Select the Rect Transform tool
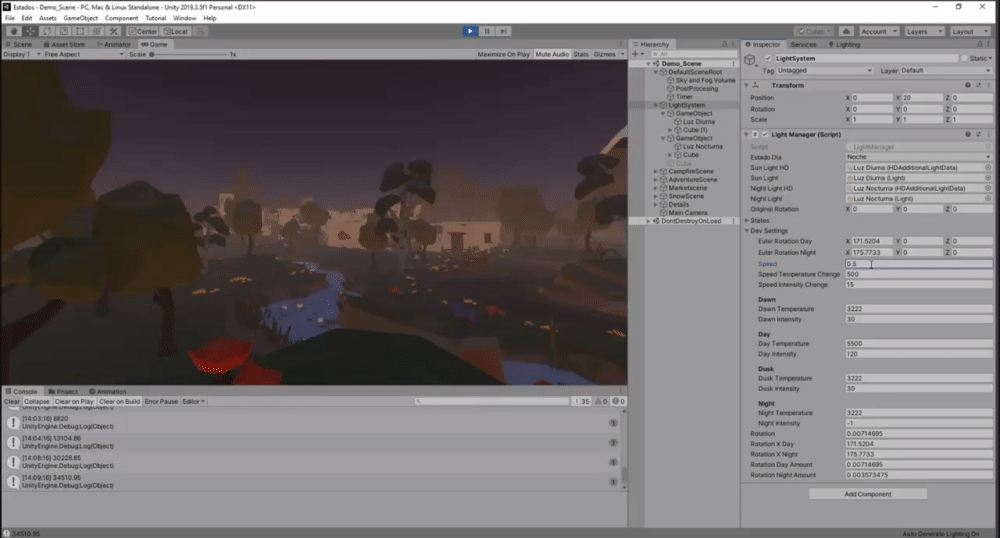The width and height of the screenshot is (1000, 538). click(80, 31)
